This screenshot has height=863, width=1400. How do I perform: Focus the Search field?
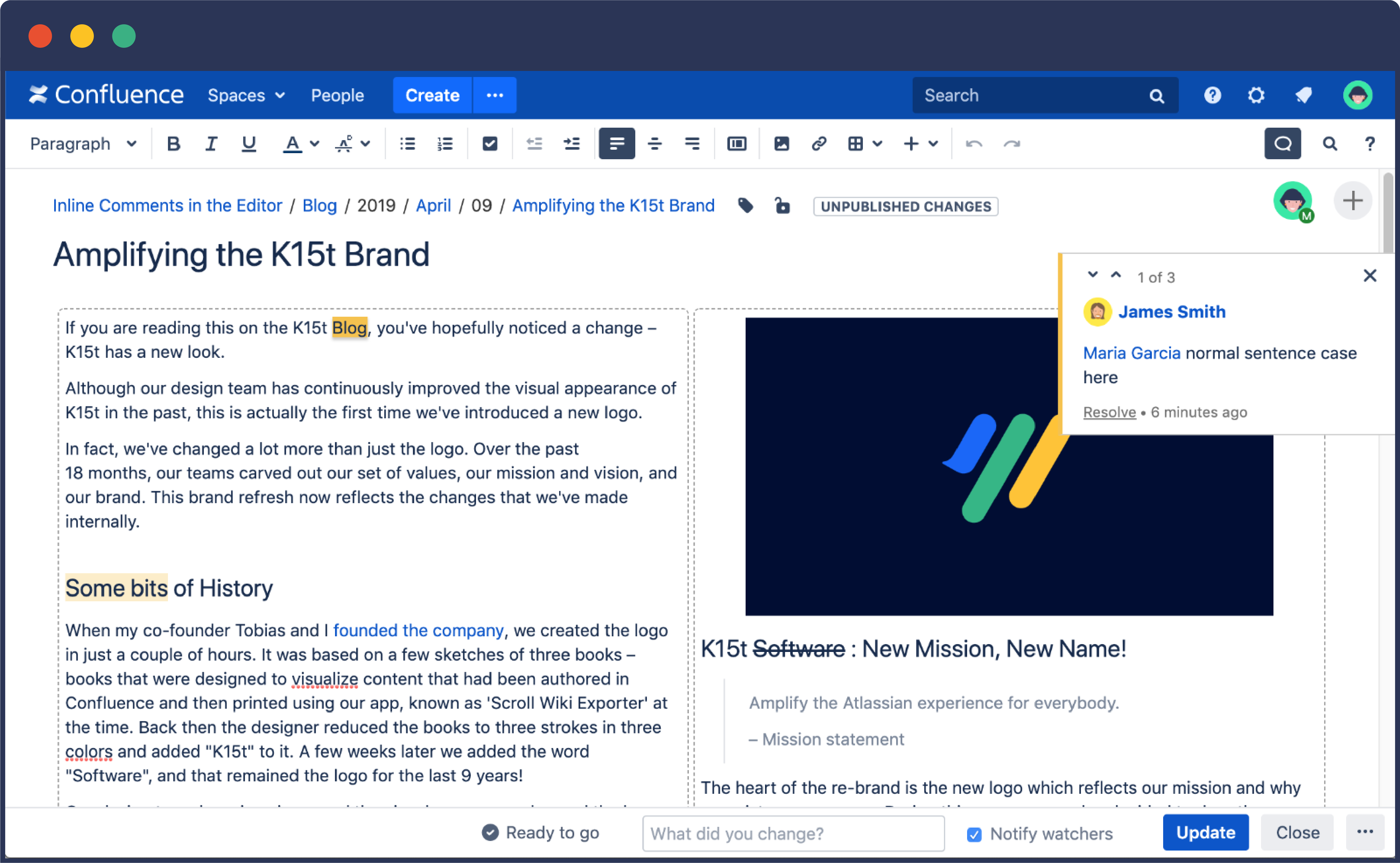click(x=1045, y=95)
